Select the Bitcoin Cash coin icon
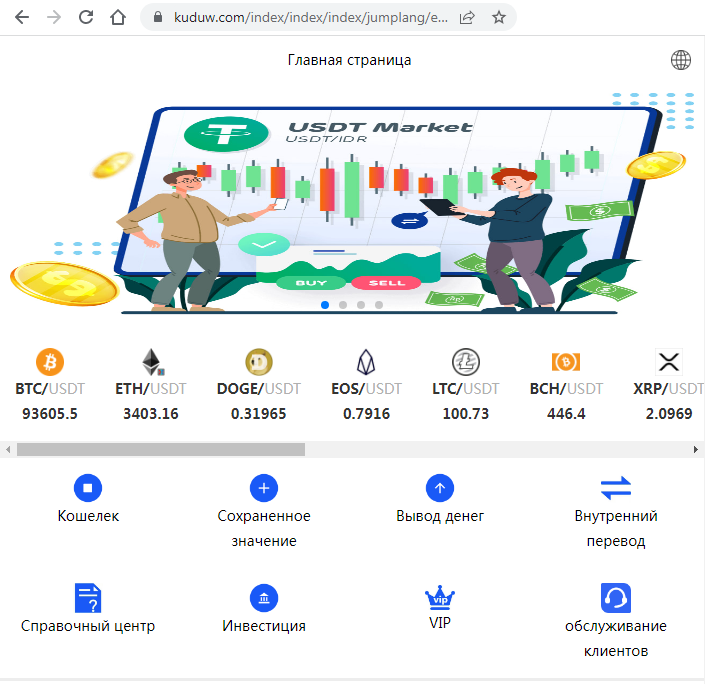705x684 pixels. (x=566, y=362)
